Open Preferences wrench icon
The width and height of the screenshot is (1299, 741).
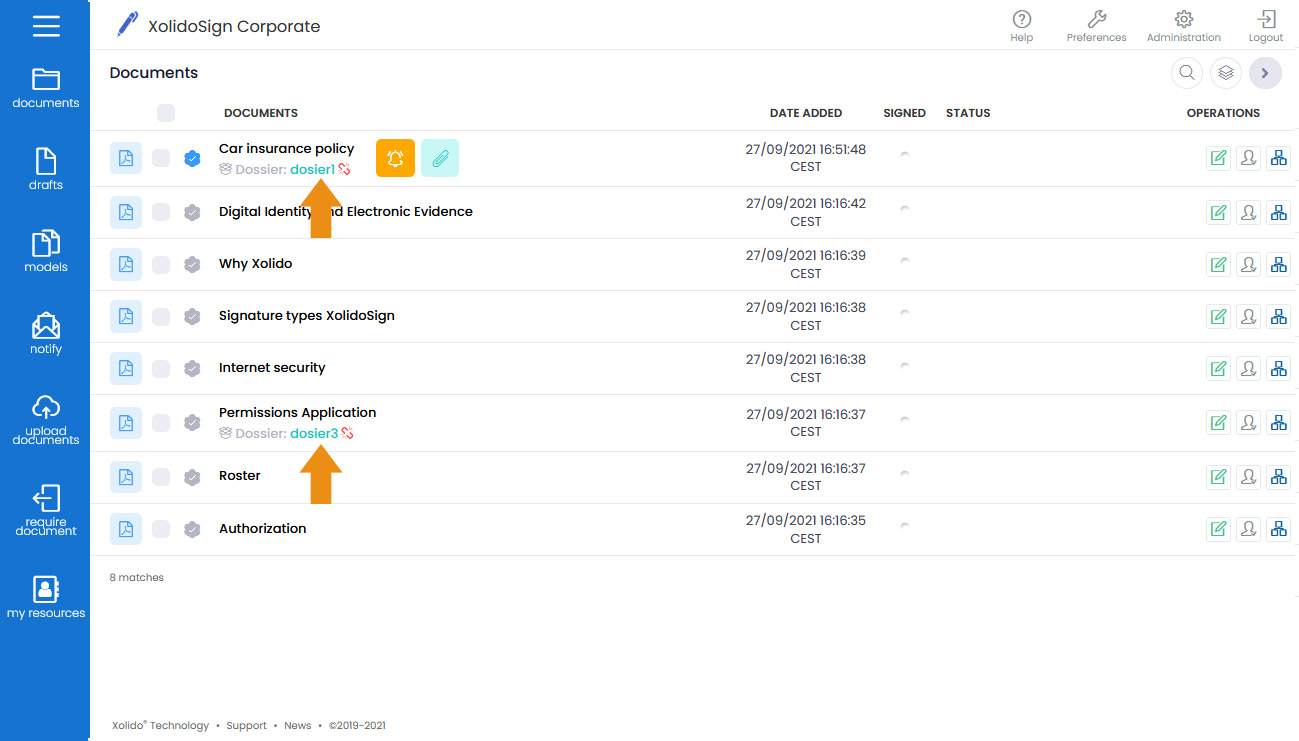[x=1096, y=26]
